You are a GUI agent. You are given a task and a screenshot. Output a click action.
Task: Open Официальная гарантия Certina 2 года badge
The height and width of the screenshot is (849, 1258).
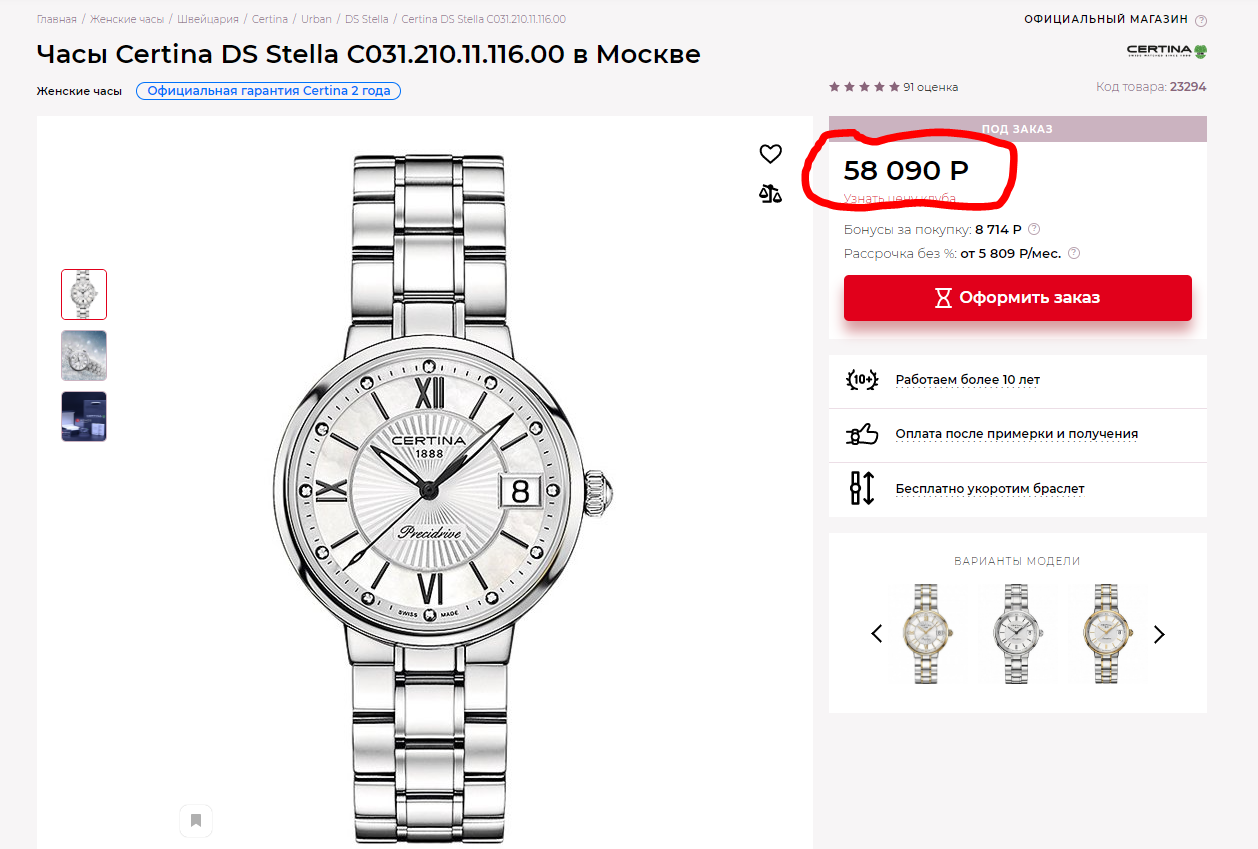[x=269, y=91]
